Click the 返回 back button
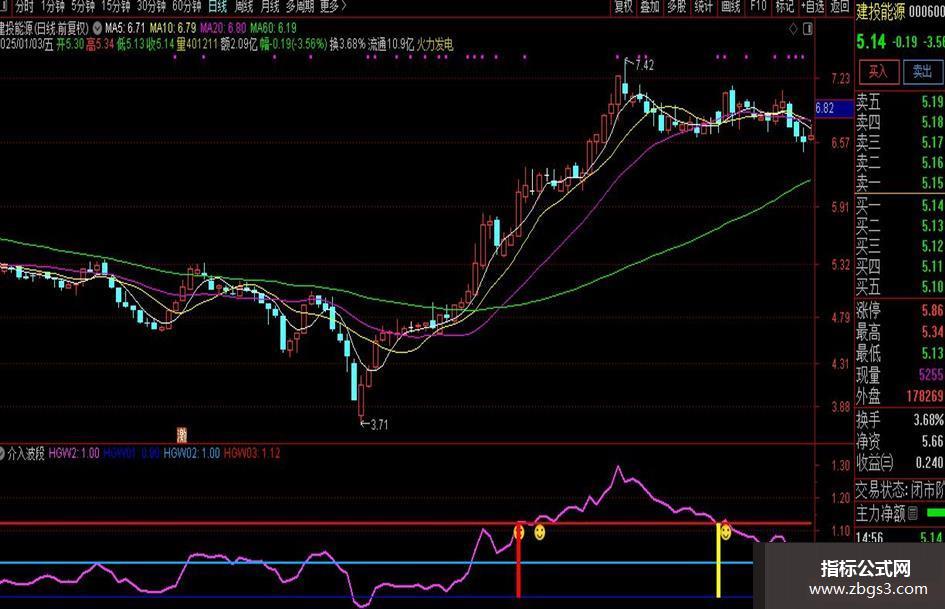The width and height of the screenshot is (945, 609). (840, 7)
